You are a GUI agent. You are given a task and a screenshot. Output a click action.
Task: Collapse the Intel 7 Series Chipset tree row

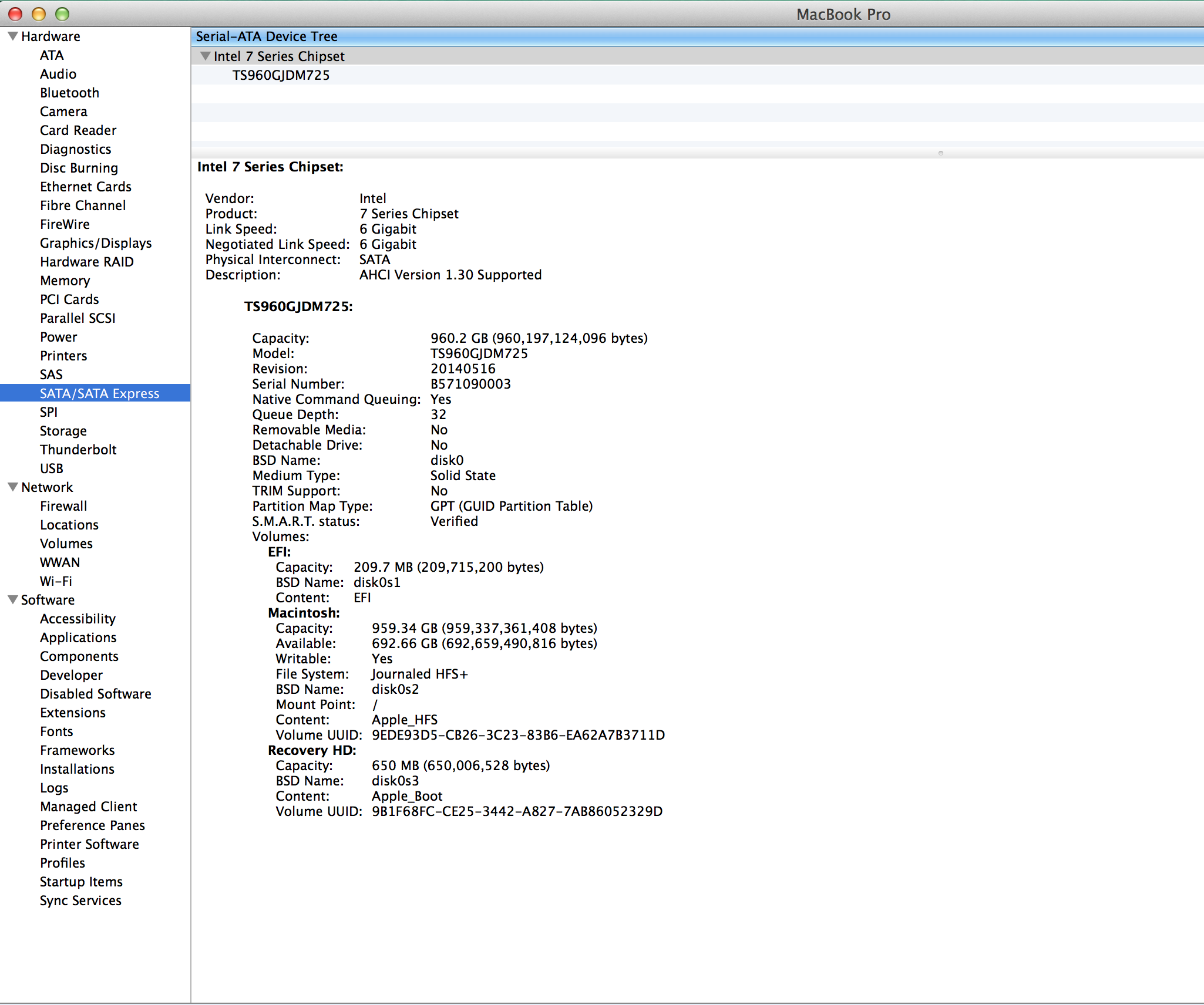click(205, 56)
